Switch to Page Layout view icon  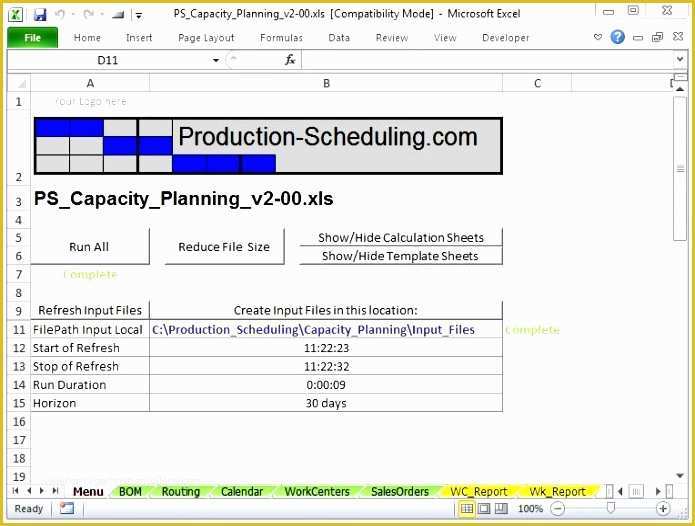pyautogui.click(x=484, y=509)
